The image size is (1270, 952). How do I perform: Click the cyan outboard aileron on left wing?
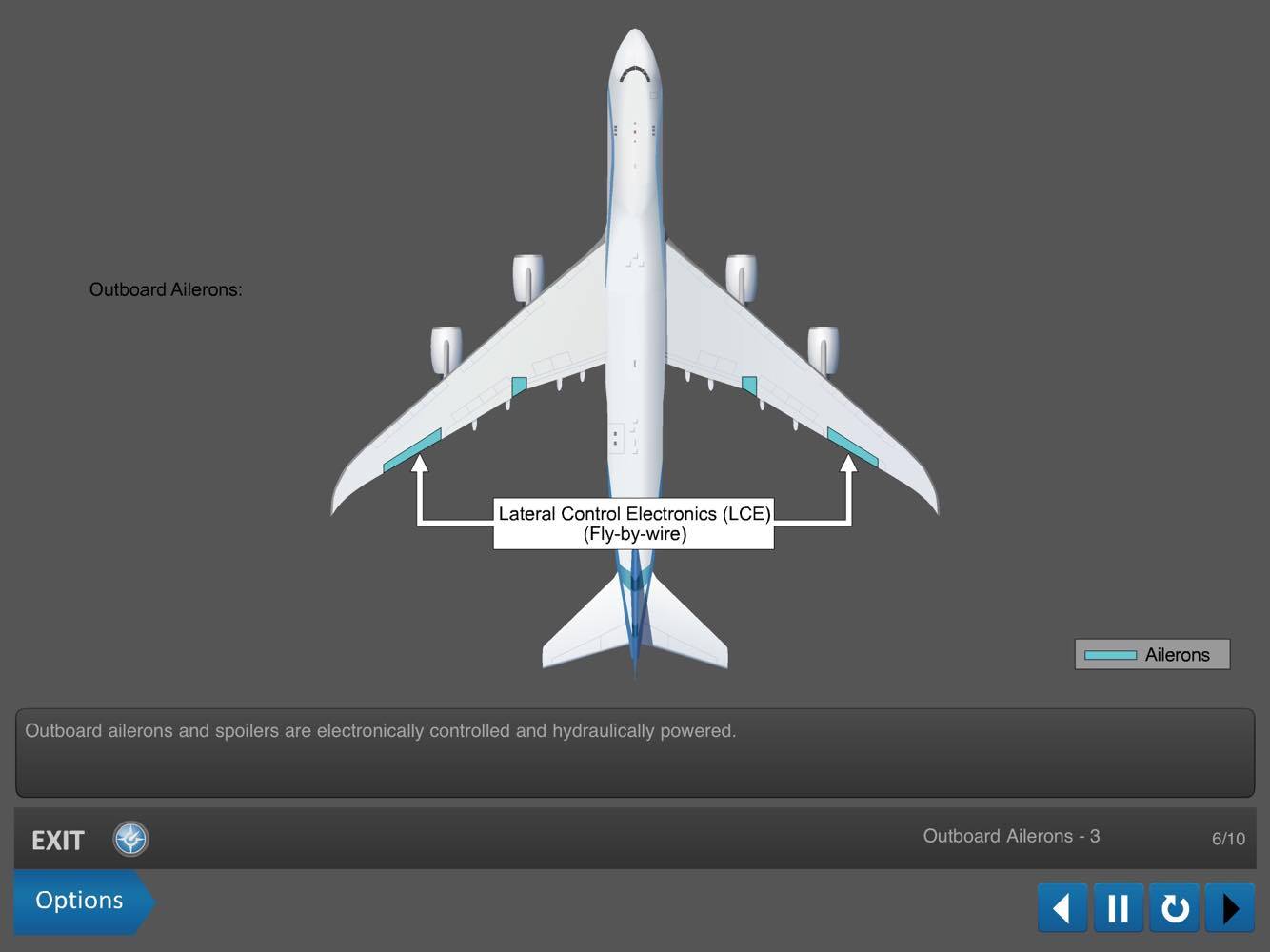[x=412, y=450]
